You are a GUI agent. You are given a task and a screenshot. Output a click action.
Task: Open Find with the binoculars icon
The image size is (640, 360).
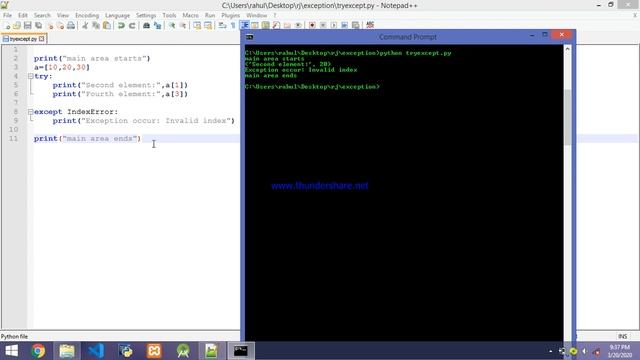146,25
